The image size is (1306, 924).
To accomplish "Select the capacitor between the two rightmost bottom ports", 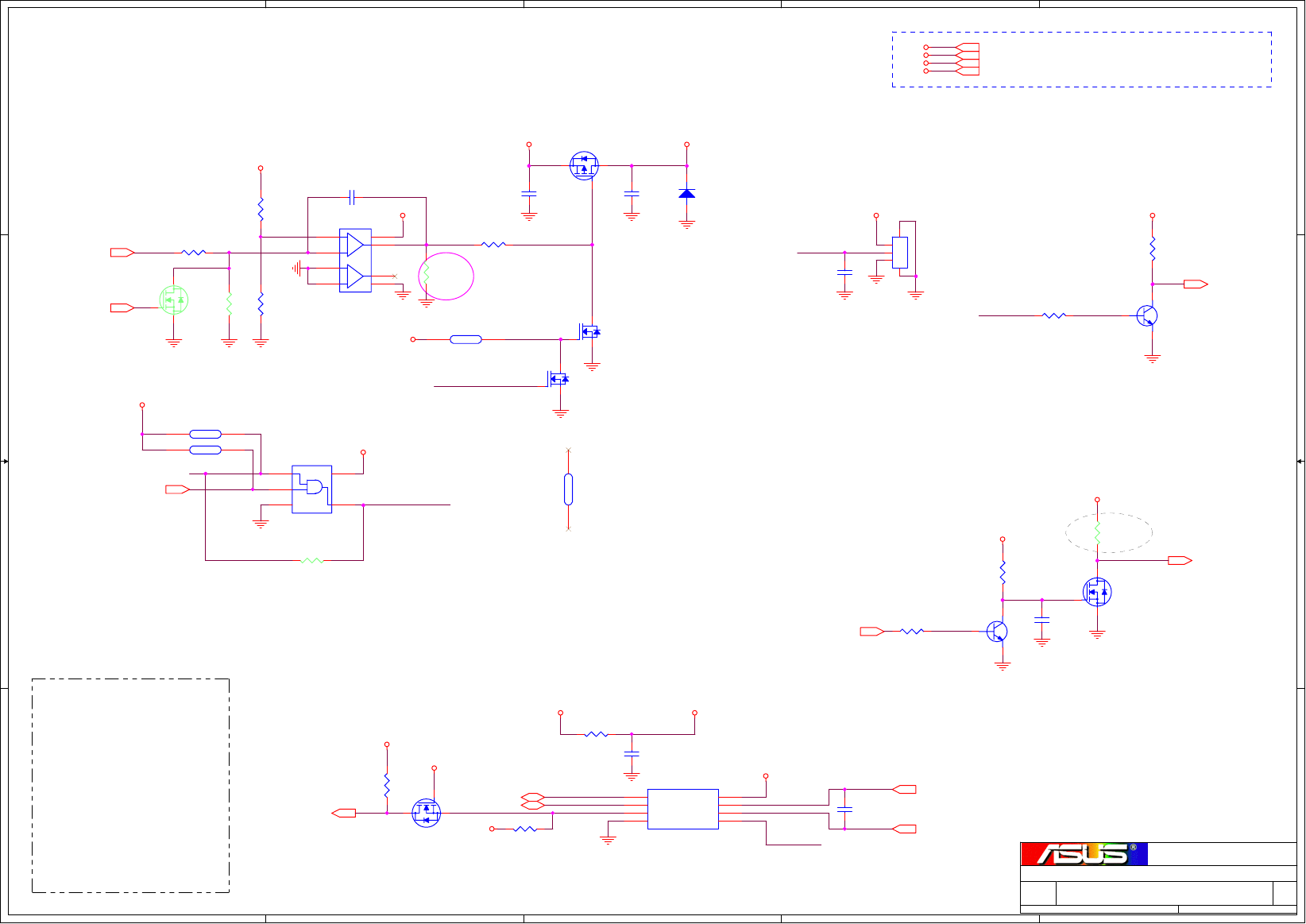I will tap(844, 809).
